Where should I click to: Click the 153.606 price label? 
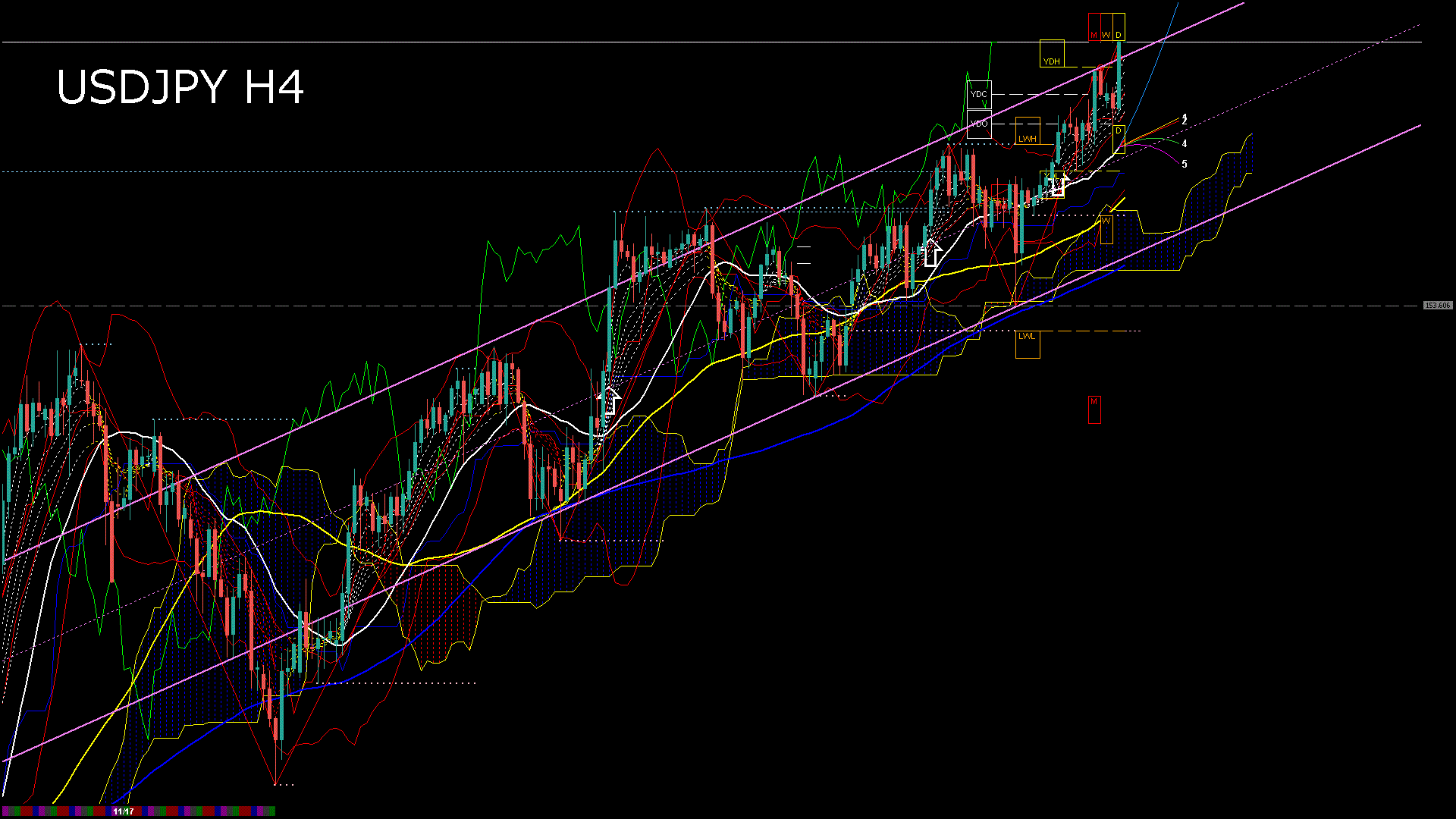tap(1437, 306)
